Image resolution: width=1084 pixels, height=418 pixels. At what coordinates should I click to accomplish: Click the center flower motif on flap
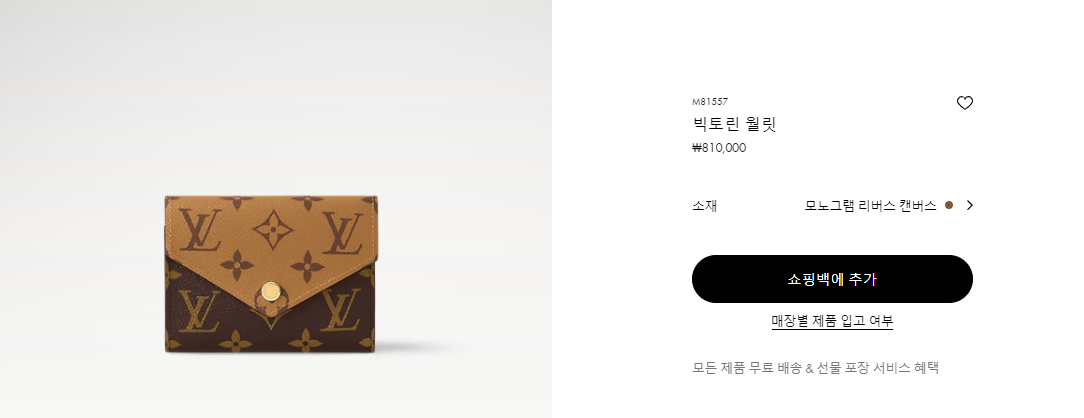272,230
